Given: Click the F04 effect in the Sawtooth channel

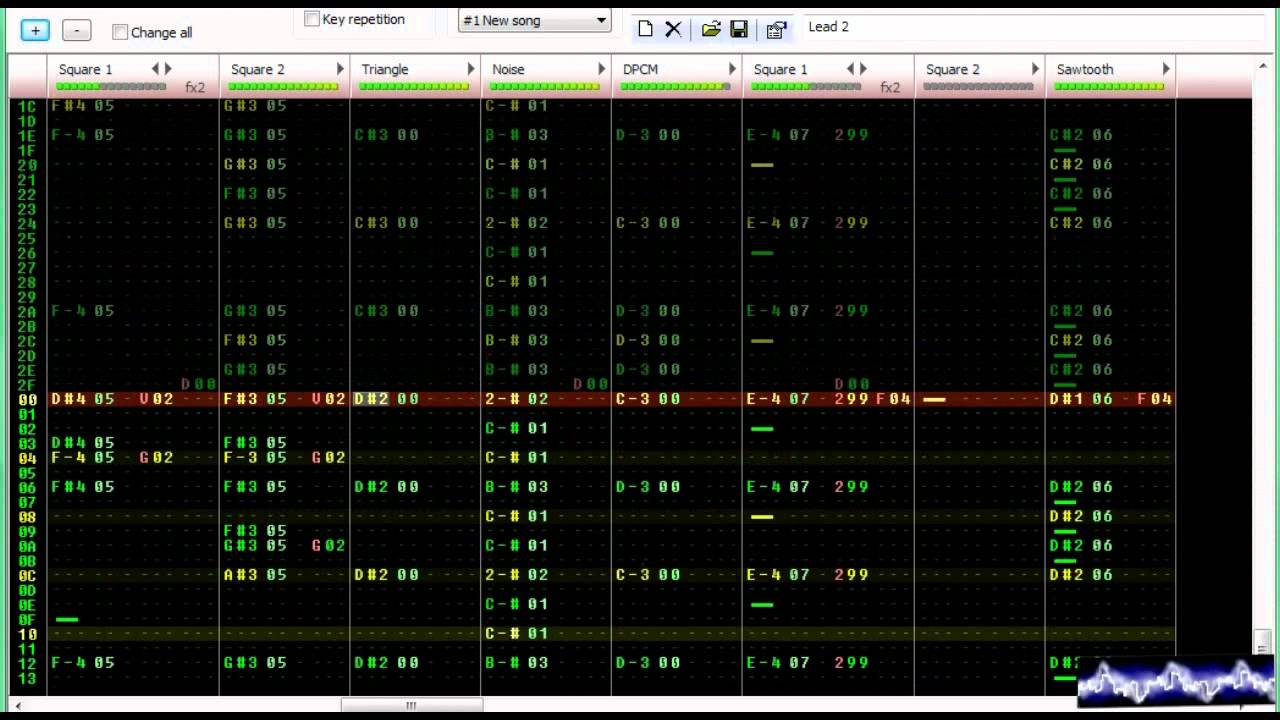Looking at the screenshot, I should click(x=1155, y=399).
